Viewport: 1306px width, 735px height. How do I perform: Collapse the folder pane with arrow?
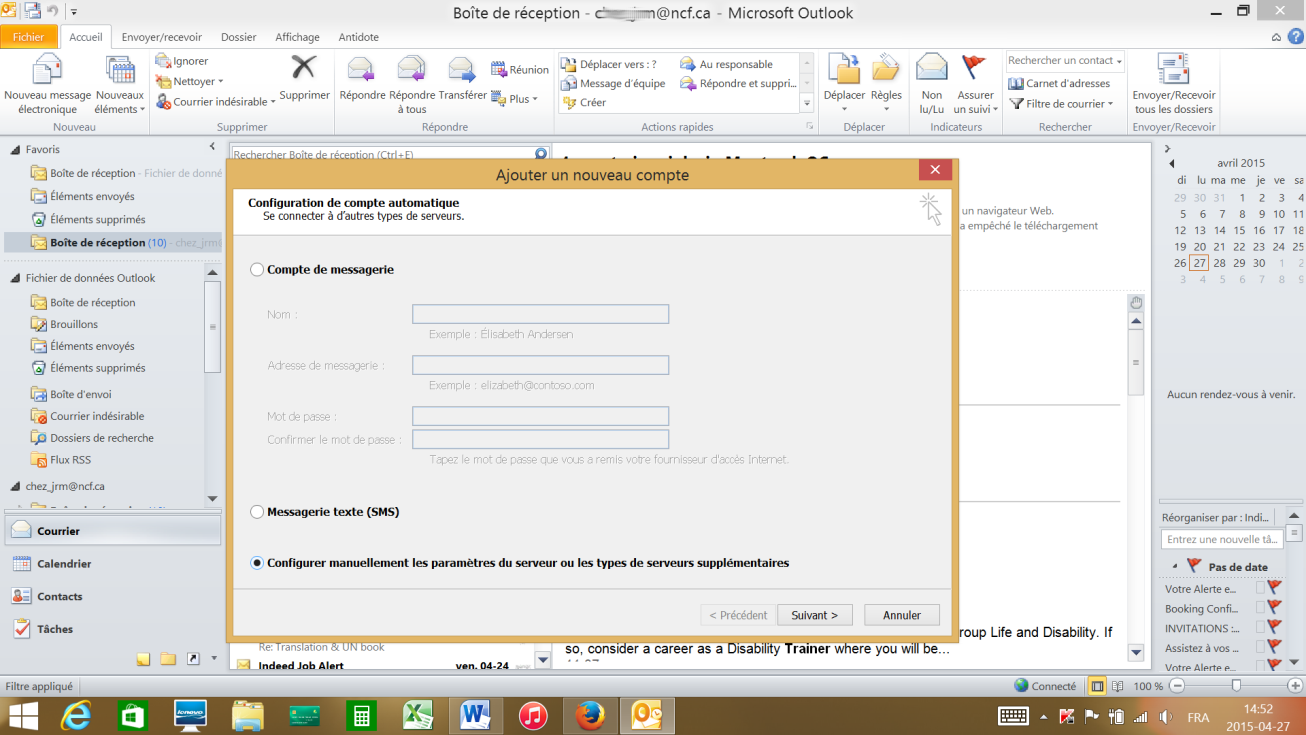point(212,147)
